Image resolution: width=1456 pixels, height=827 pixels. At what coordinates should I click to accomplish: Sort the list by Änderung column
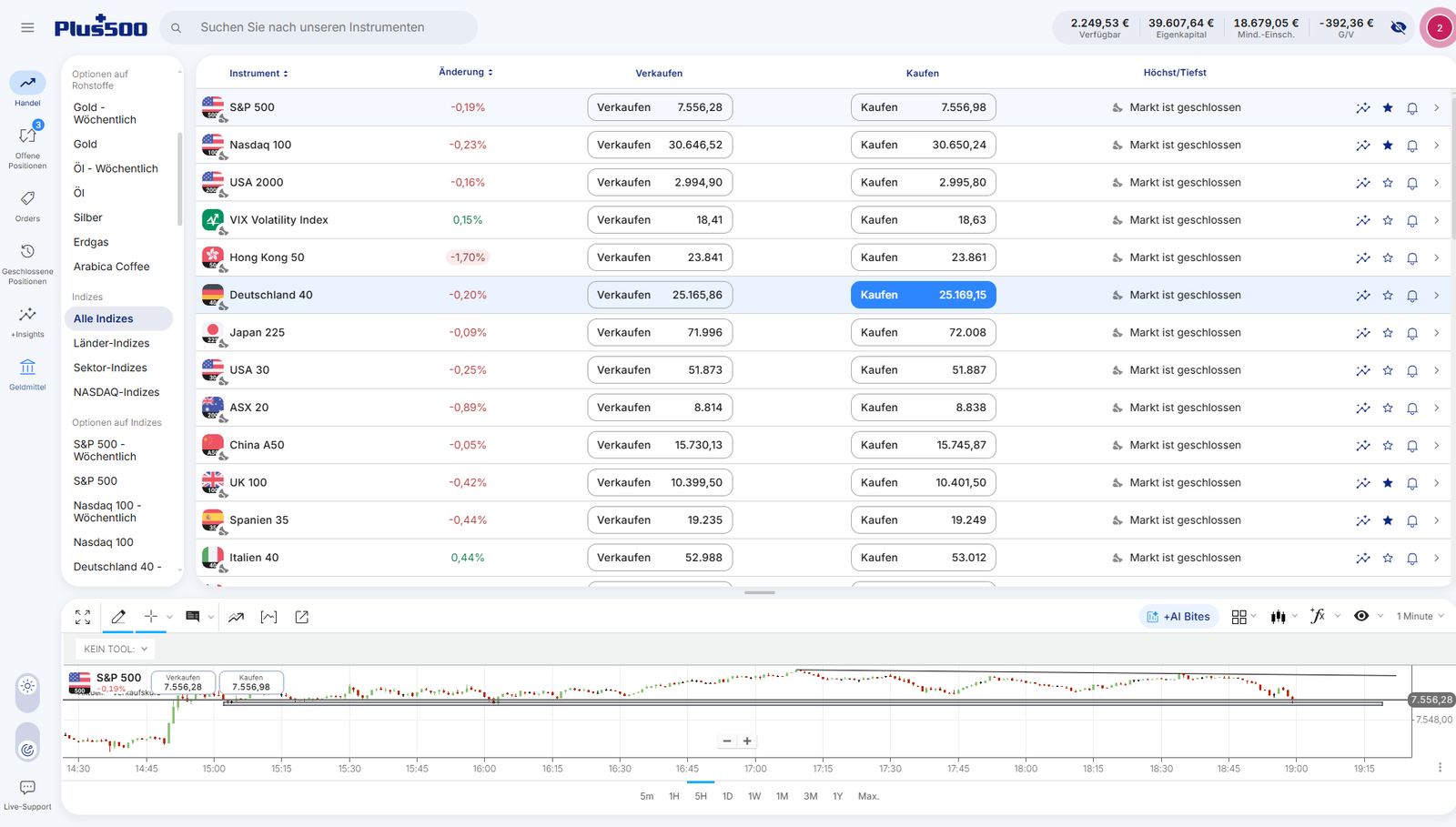(x=466, y=72)
